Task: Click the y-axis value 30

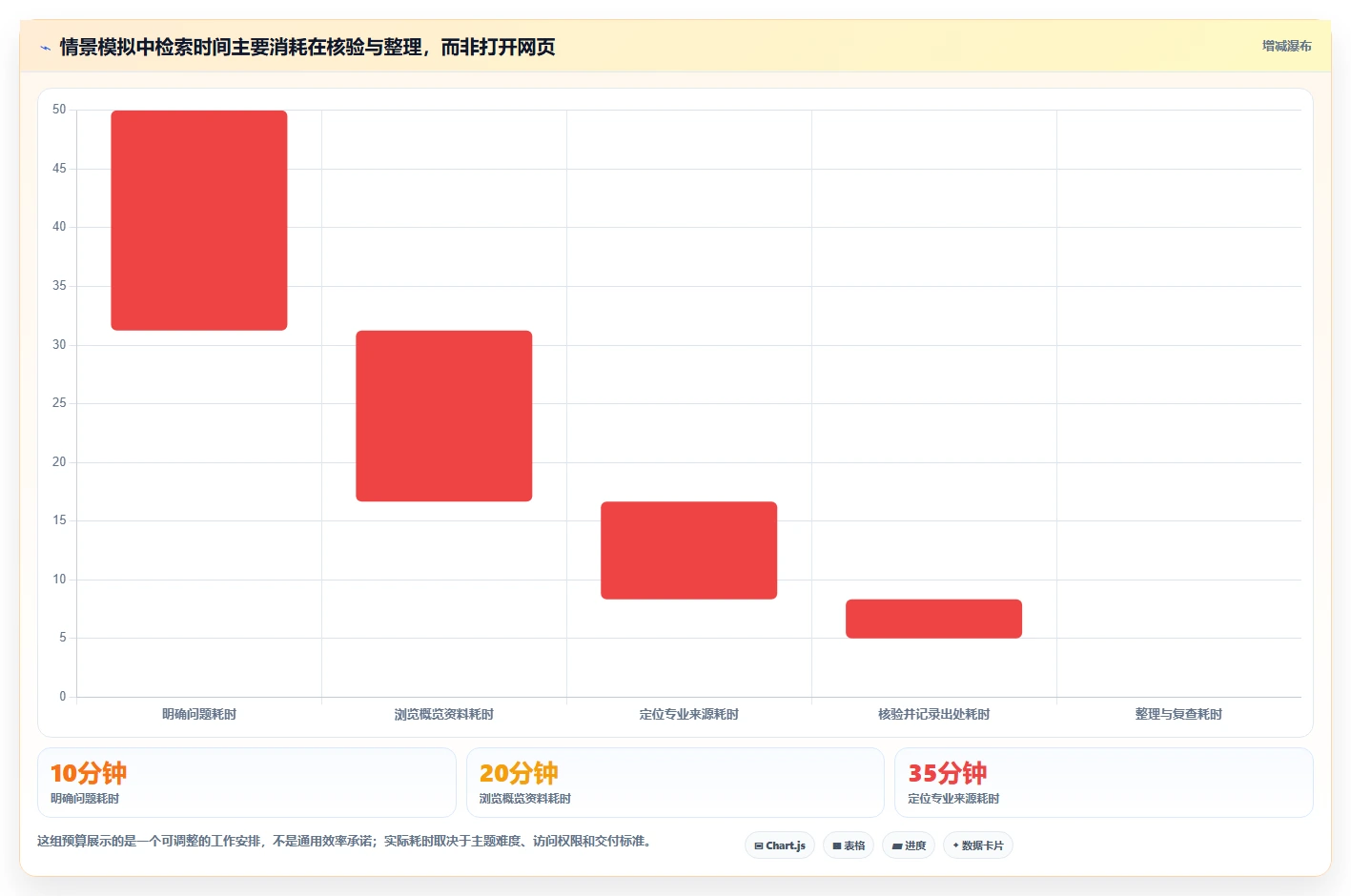Action: tap(59, 345)
